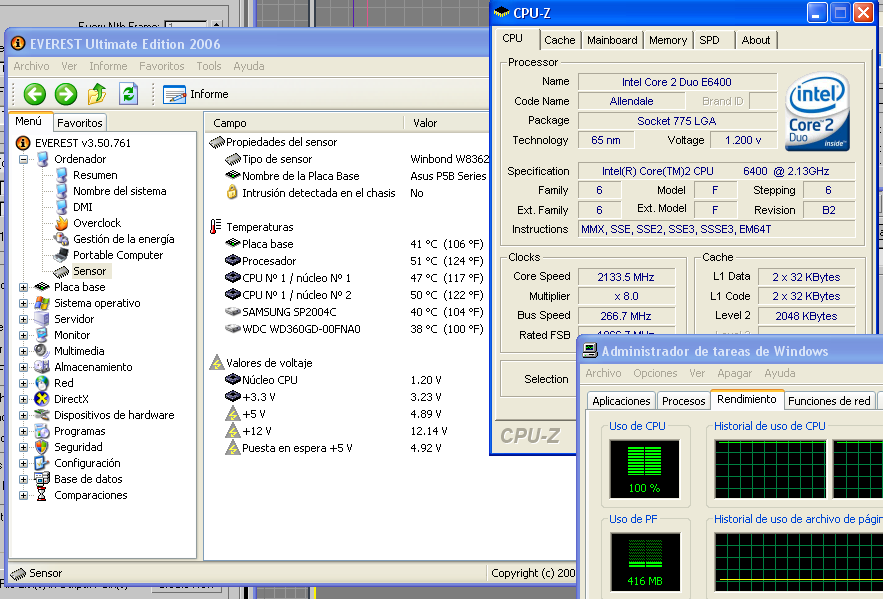
Task: Switch to the Aplicaciones tab in Task Manager
Action: click(621, 401)
